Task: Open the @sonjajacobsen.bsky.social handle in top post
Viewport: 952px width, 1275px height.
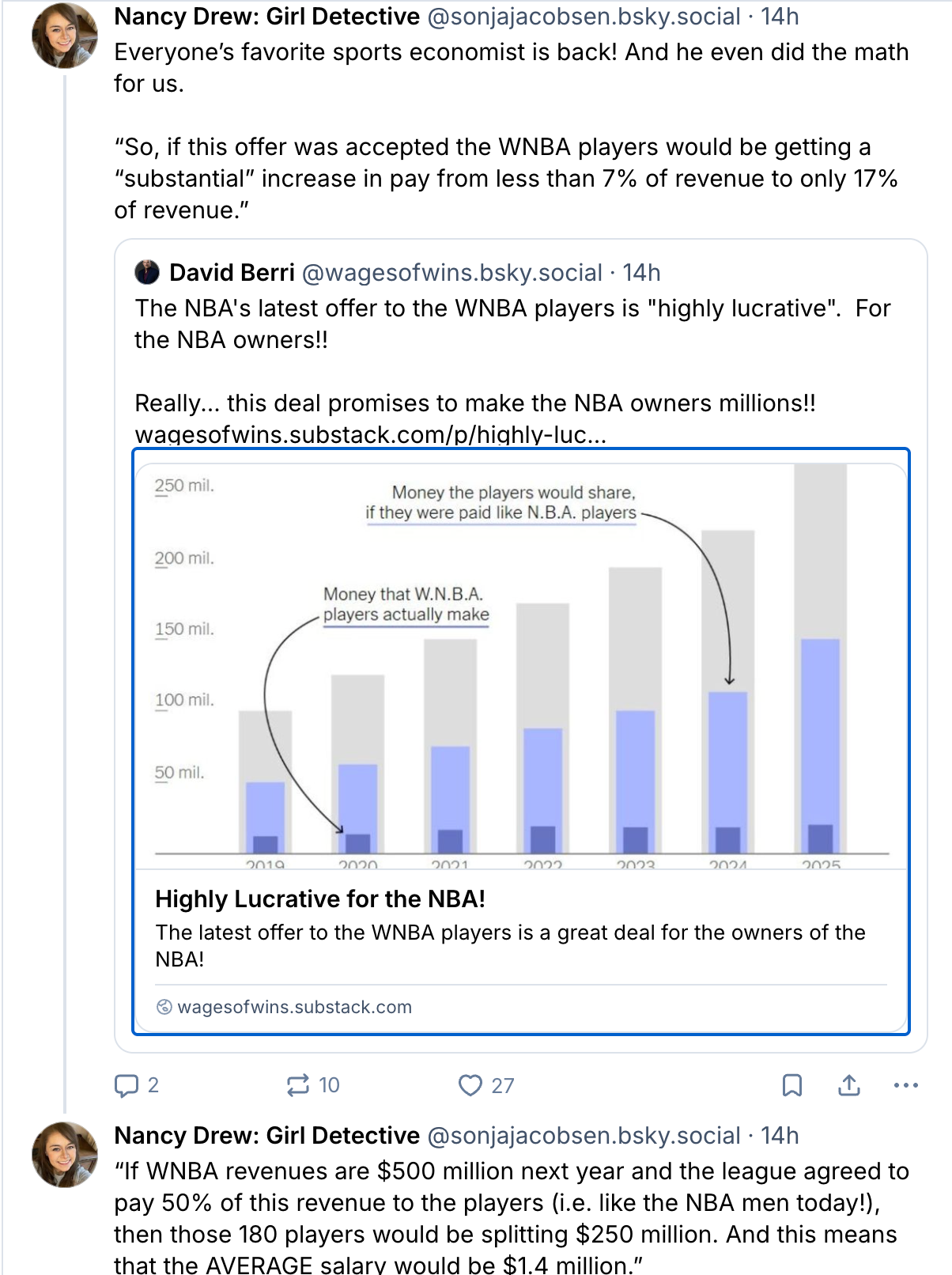Action: pyautogui.click(x=584, y=17)
